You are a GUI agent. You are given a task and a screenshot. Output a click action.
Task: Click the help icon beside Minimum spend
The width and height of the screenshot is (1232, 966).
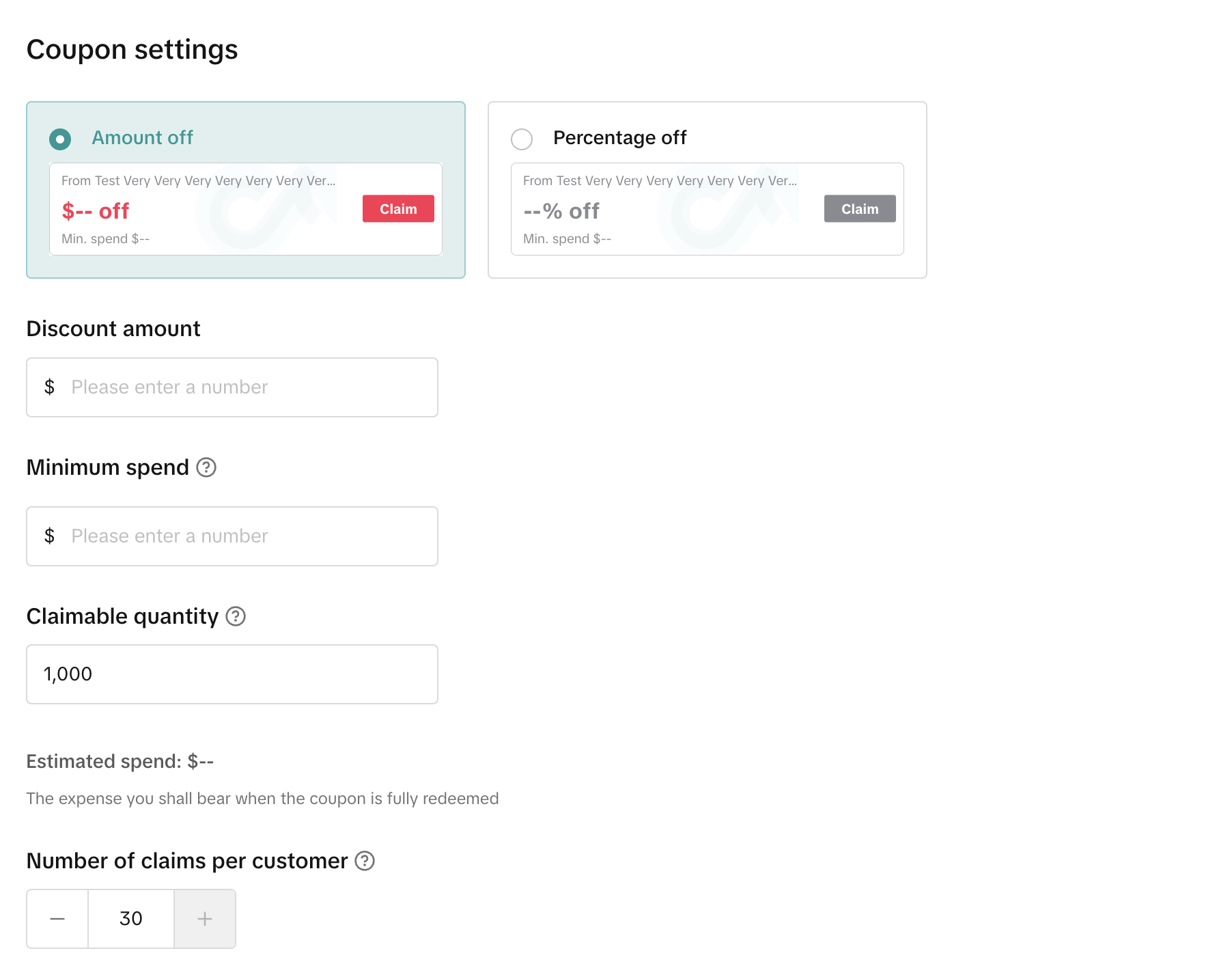click(x=206, y=467)
